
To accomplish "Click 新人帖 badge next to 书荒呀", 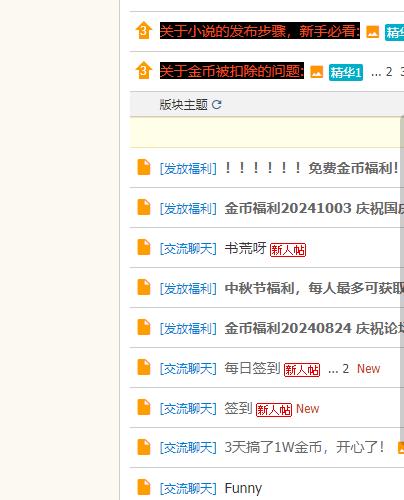I will pos(288,249).
